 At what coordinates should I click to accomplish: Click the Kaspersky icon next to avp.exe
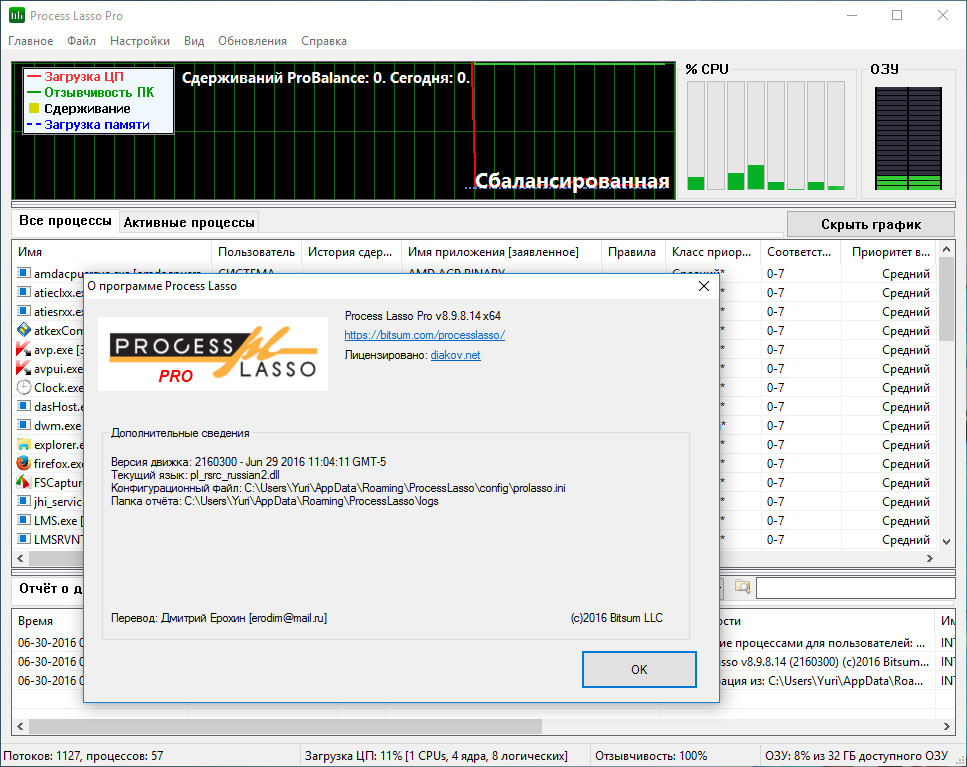pyautogui.click(x=24, y=349)
